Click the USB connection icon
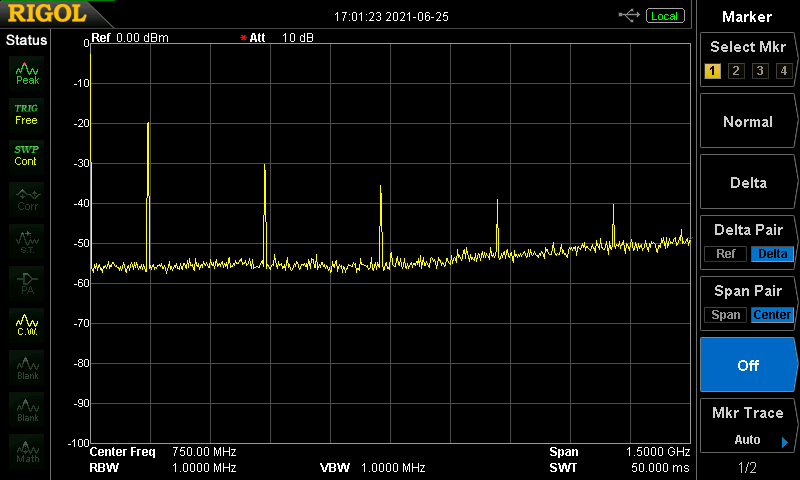The height and width of the screenshot is (480, 800). coord(629,15)
